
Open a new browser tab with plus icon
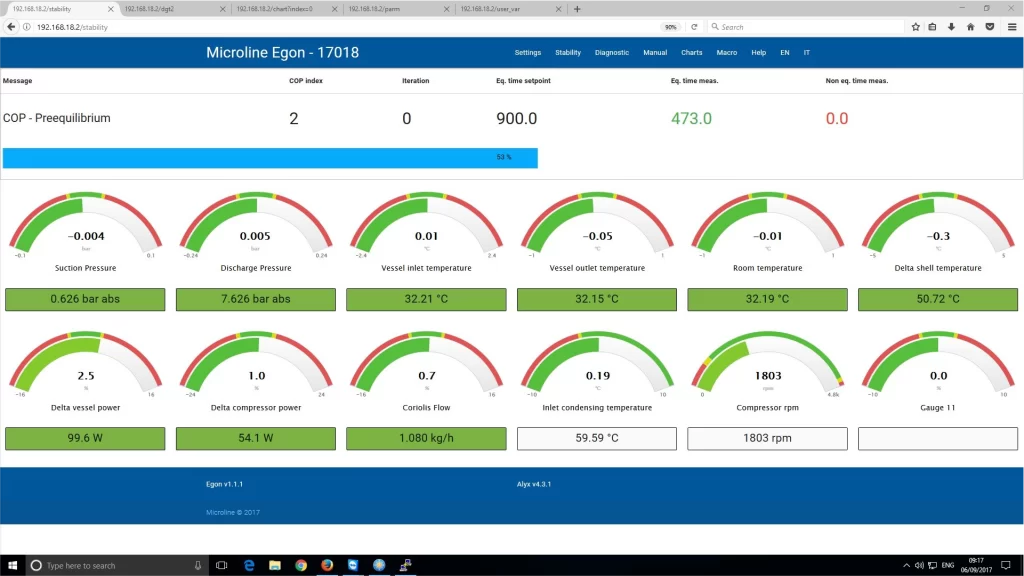(577, 9)
